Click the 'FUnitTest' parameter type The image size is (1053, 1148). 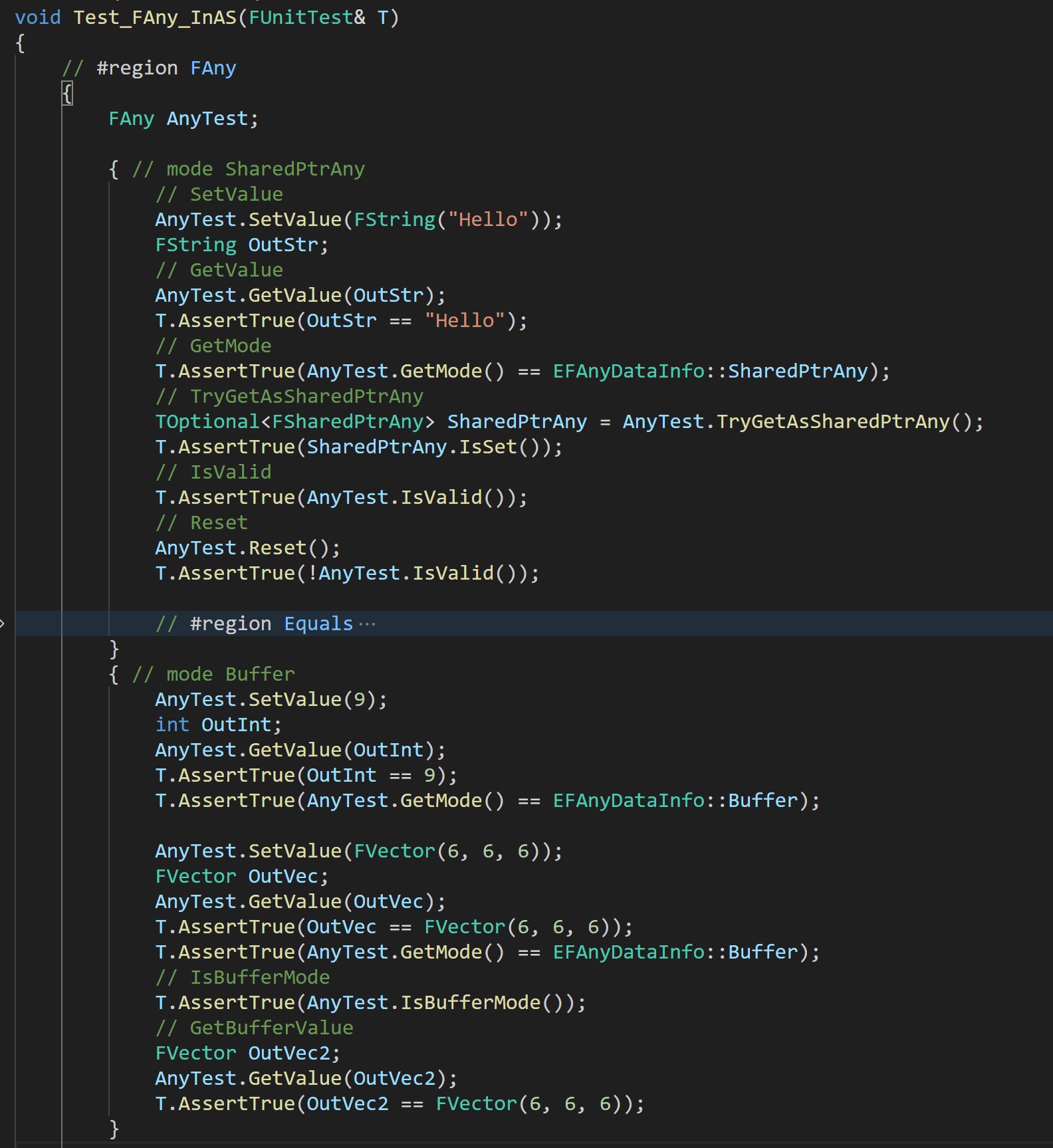coord(300,17)
